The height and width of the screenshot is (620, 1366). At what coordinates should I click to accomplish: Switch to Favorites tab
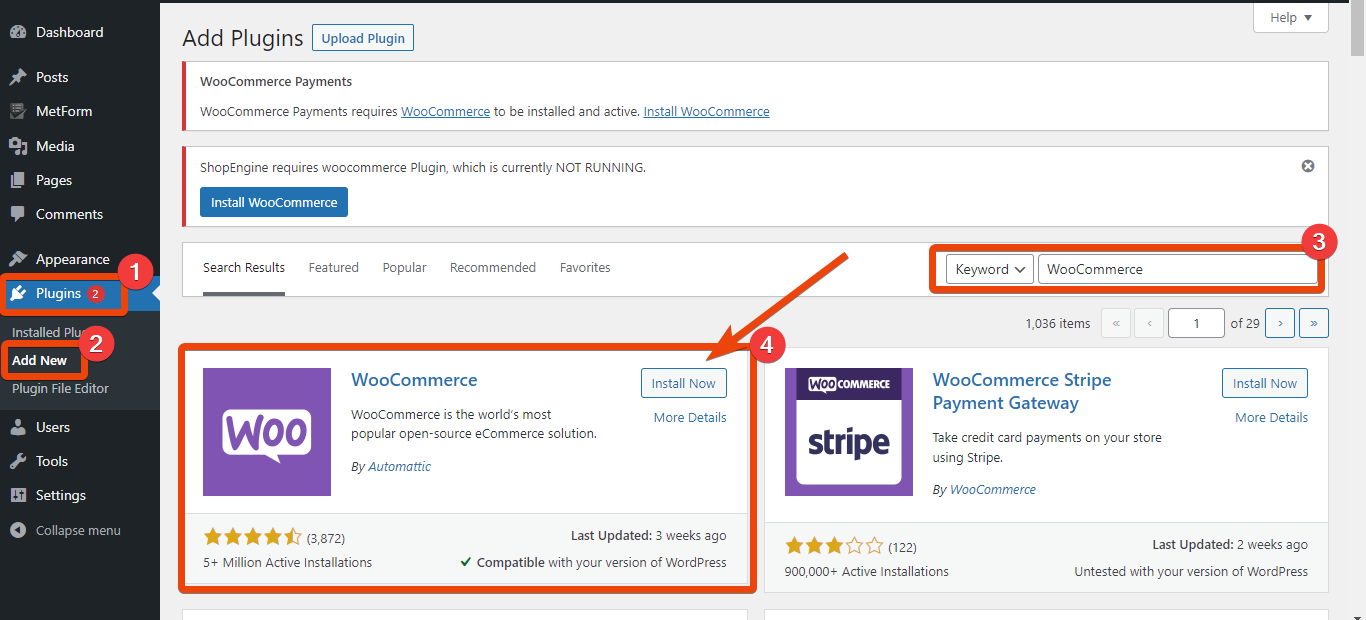pos(585,268)
